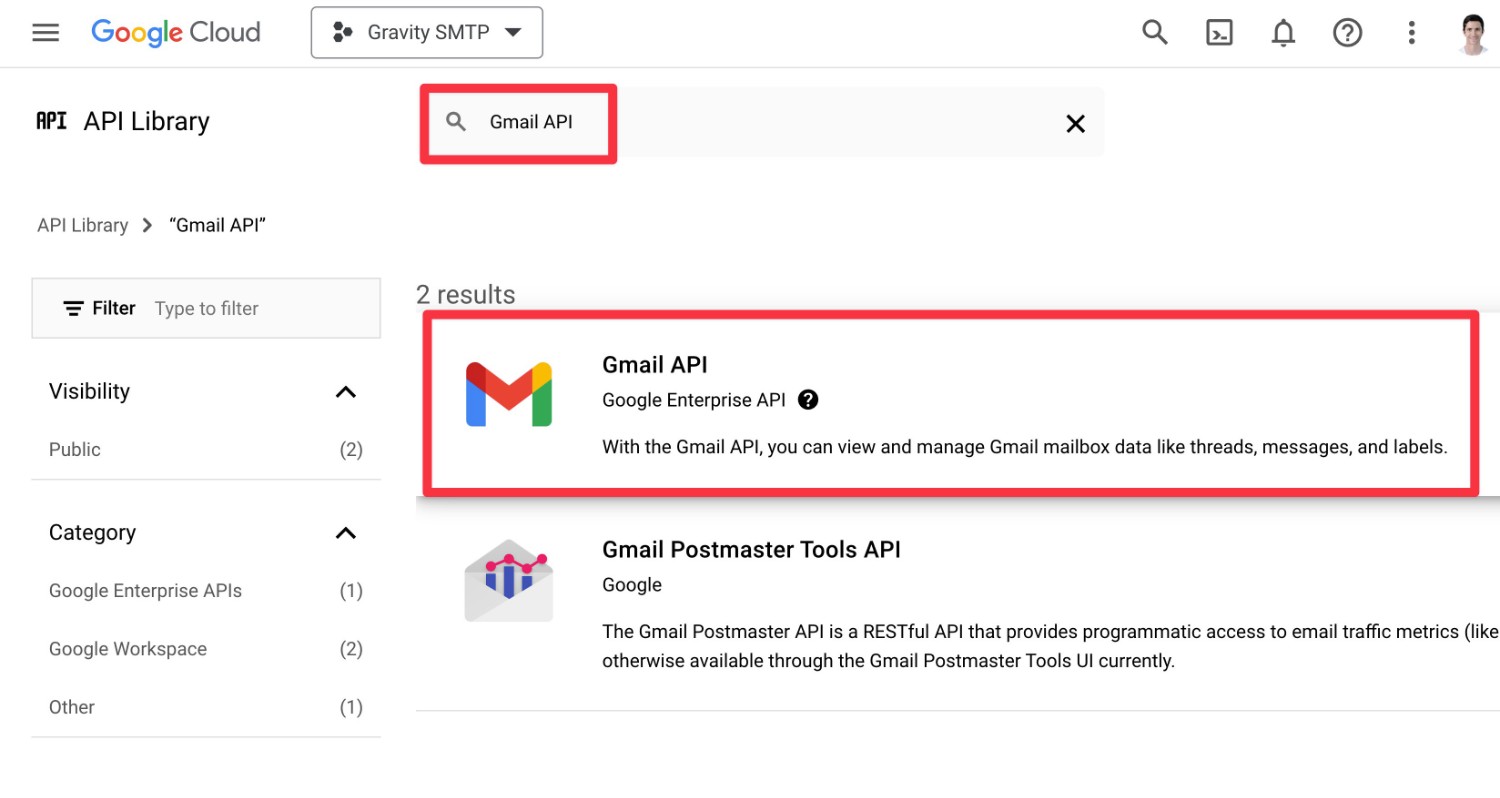Go to API Library breadcrumb link
Viewport: 1500px width, 798px height.
(x=82, y=225)
